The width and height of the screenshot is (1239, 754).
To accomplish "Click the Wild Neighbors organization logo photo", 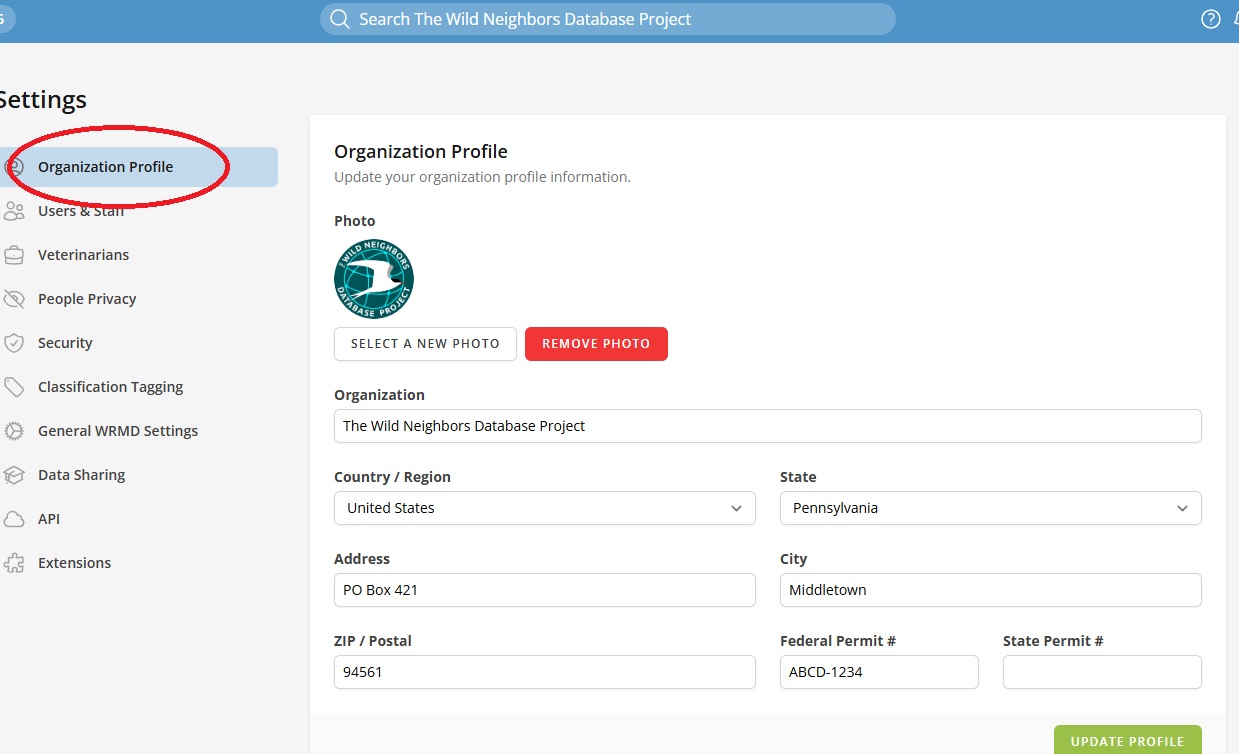I will [374, 279].
